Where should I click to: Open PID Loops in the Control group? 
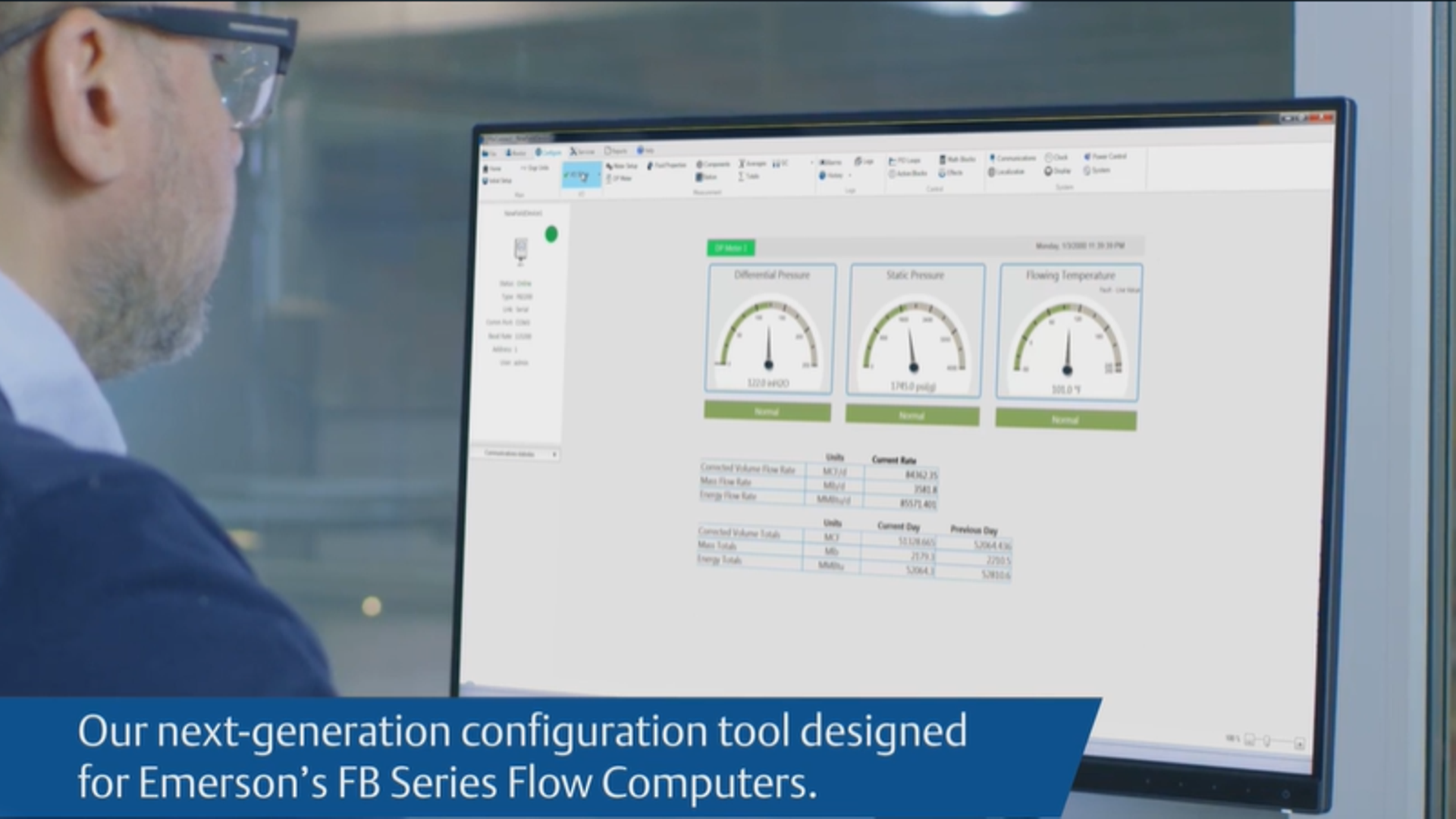[x=905, y=161]
